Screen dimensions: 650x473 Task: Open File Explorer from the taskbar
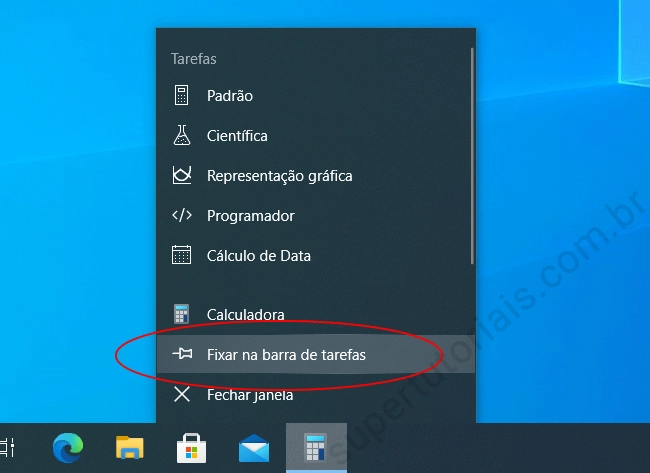[x=130, y=448]
